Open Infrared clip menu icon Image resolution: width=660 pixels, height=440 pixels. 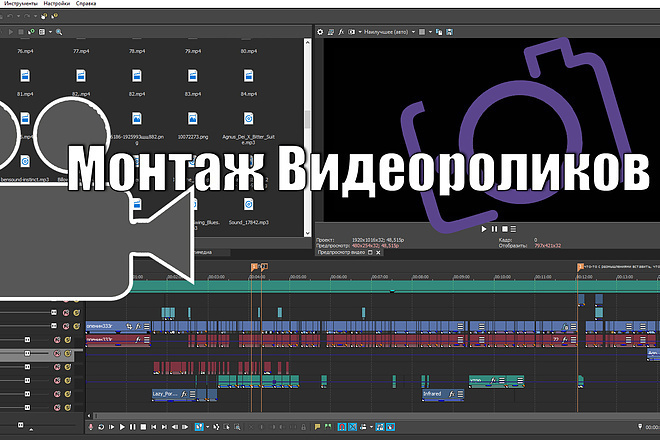(460, 394)
